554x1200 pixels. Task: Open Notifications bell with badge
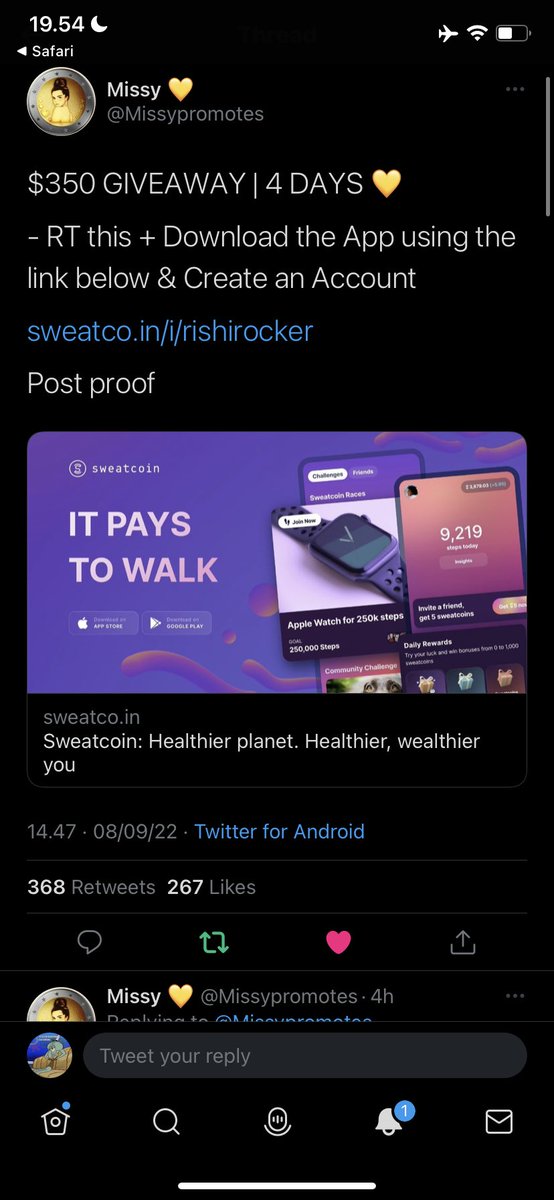(x=390, y=1119)
